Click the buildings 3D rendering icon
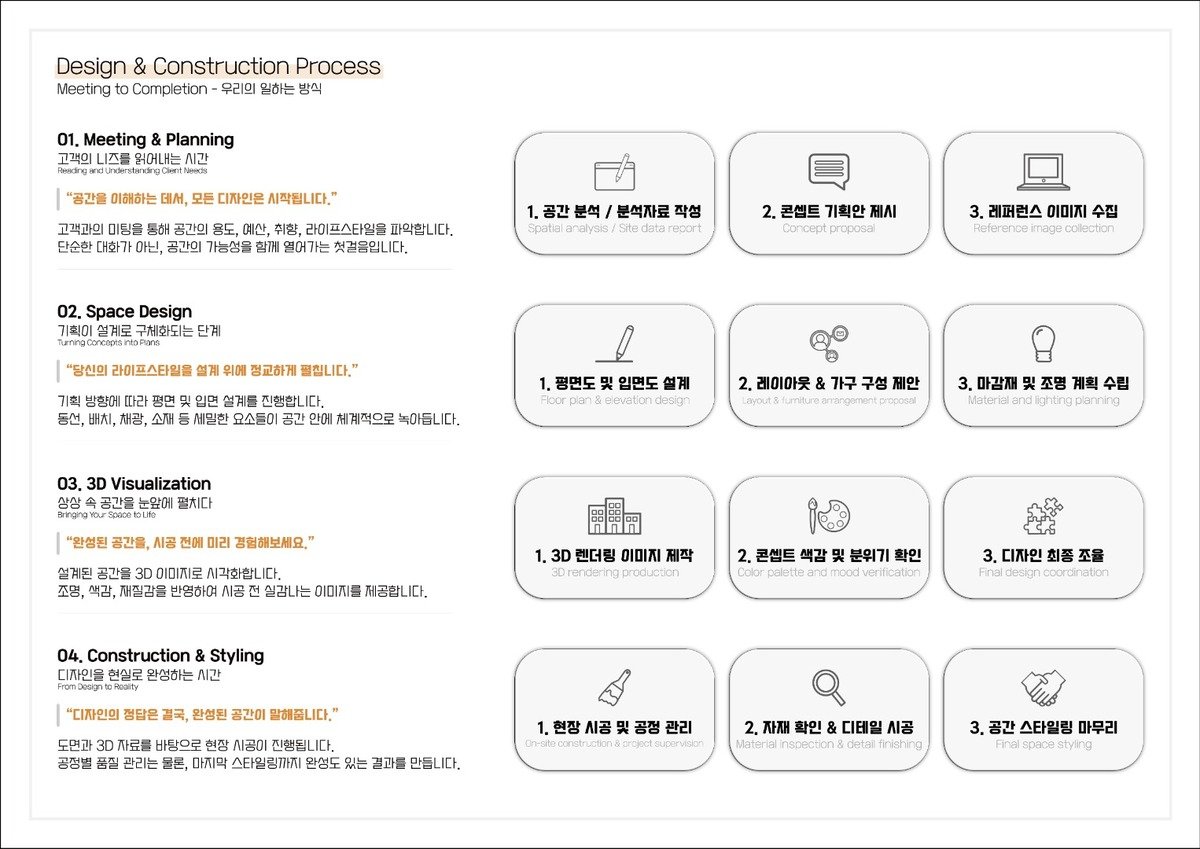Screen dimensions: 1200x849 [x=614, y=516]
